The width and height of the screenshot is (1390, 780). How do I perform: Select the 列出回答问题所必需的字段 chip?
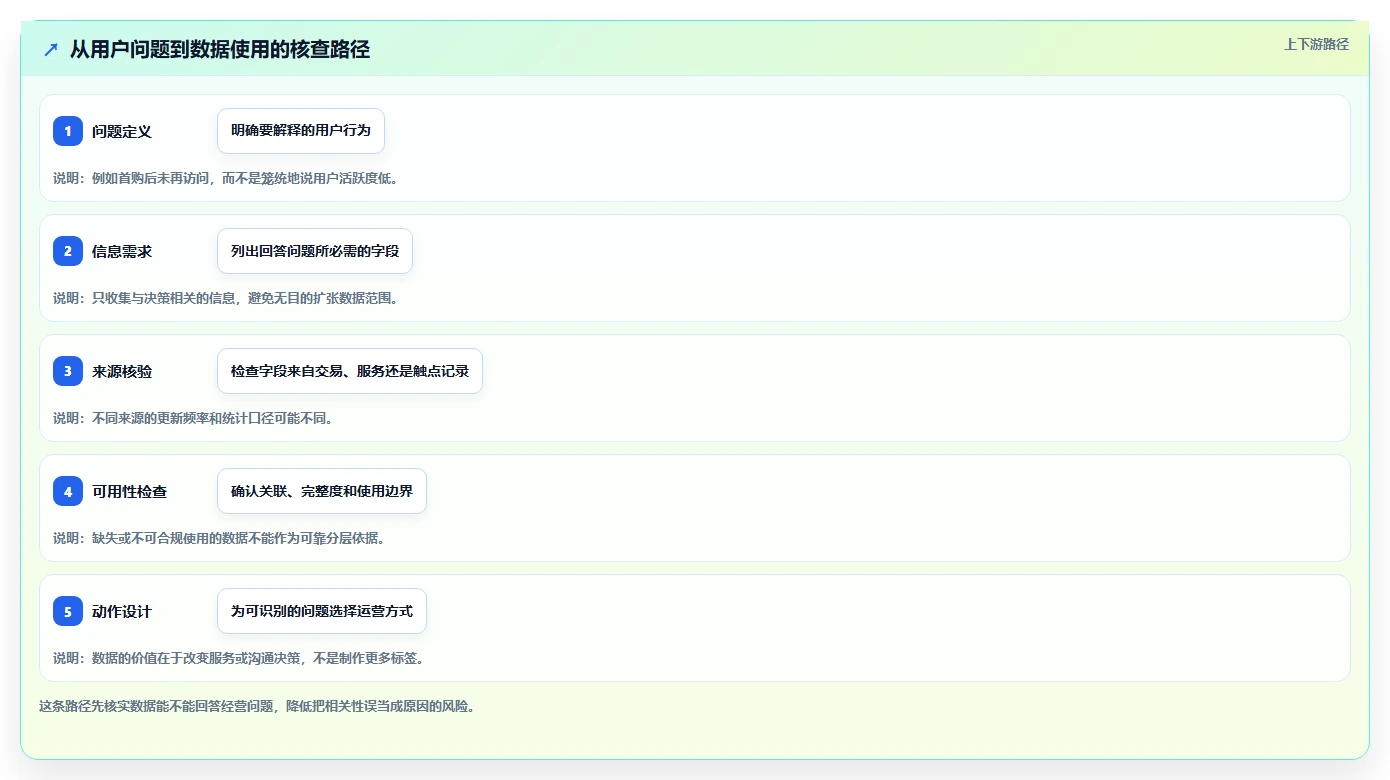tap(315, 251)
